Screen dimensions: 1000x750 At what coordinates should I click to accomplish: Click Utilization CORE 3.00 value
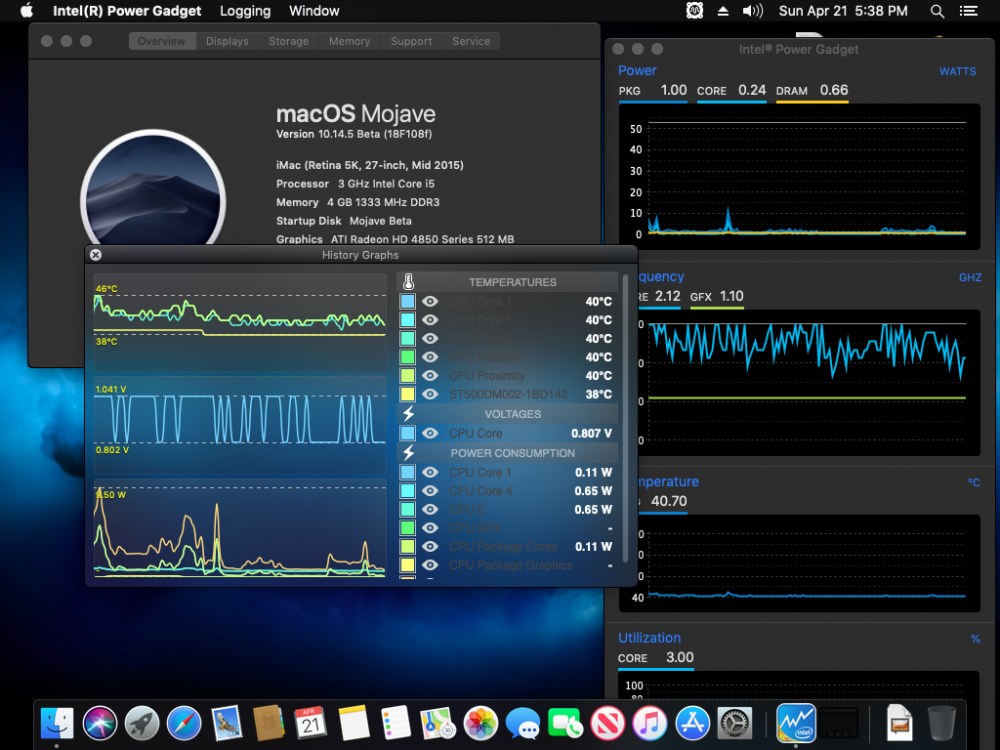[x=656, y=658]
